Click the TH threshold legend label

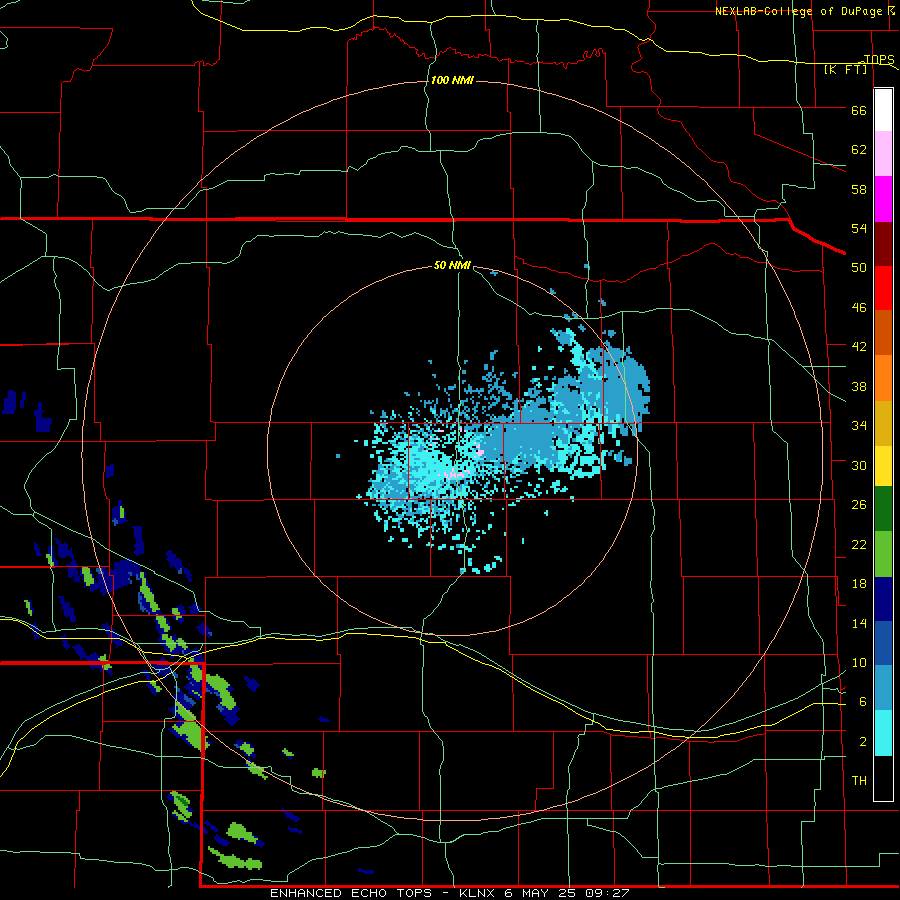click(x=859, y=781)
